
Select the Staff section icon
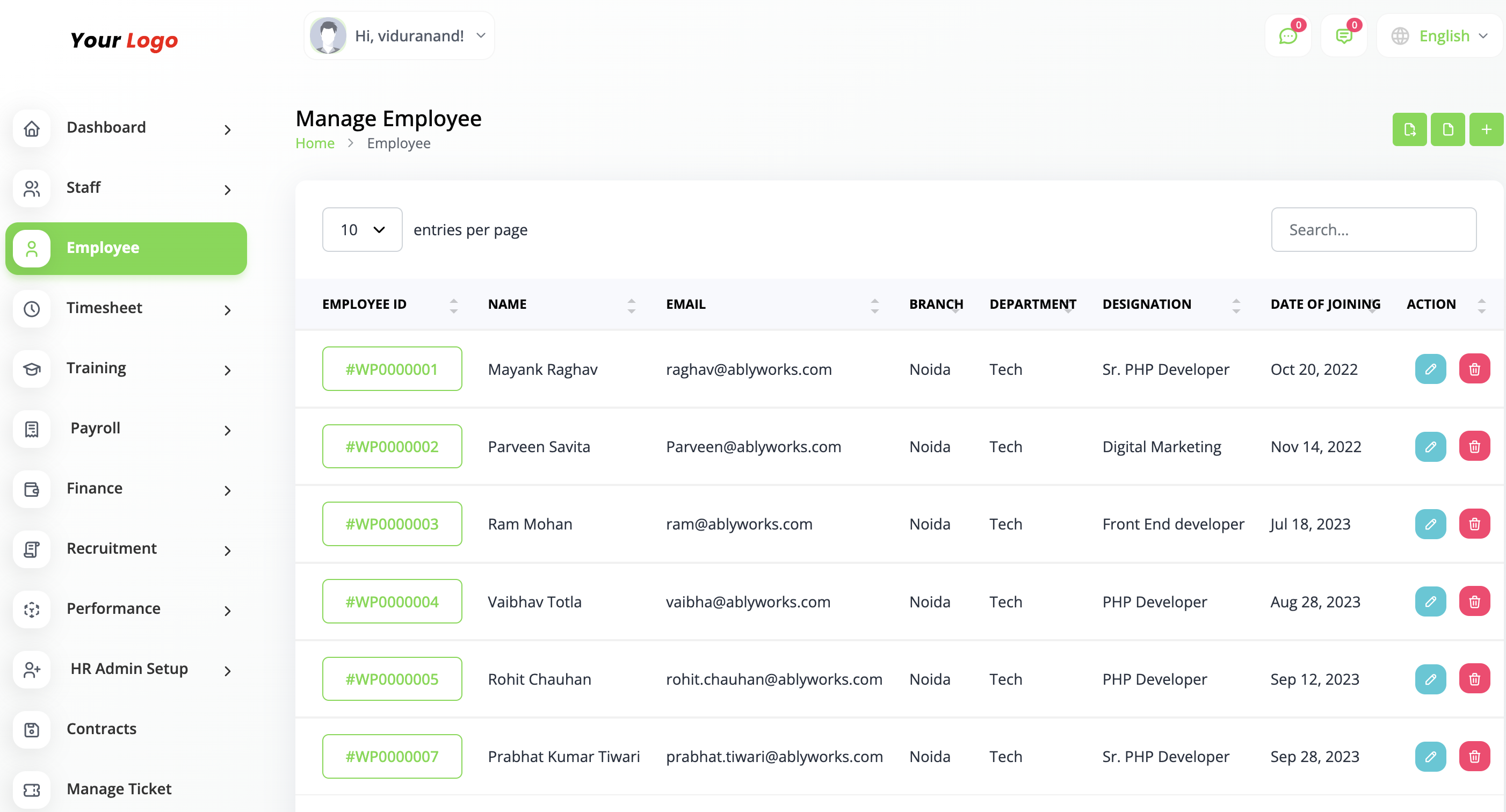32,189
